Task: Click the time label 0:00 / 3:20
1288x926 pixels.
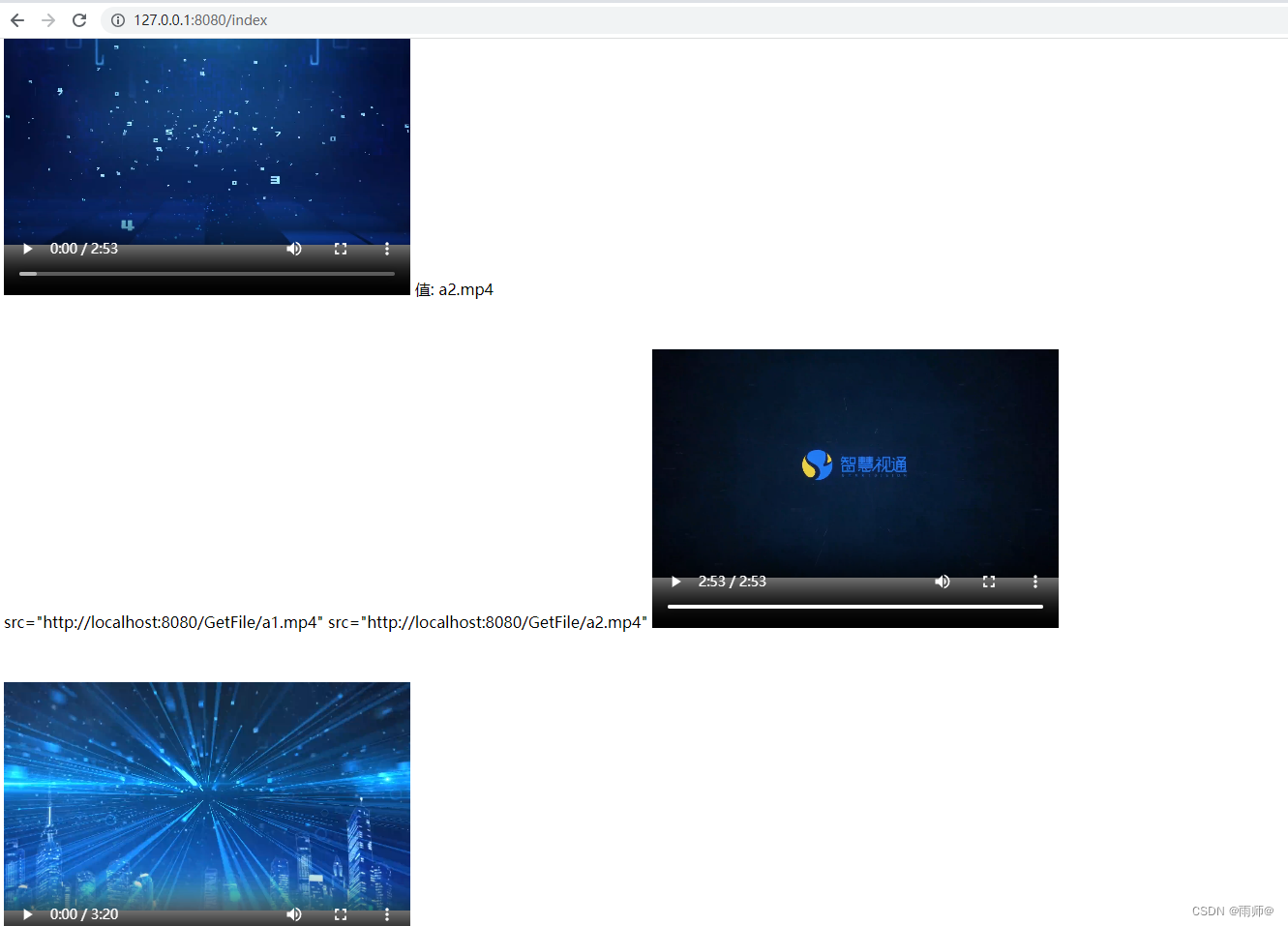Action: coord(84,914)
